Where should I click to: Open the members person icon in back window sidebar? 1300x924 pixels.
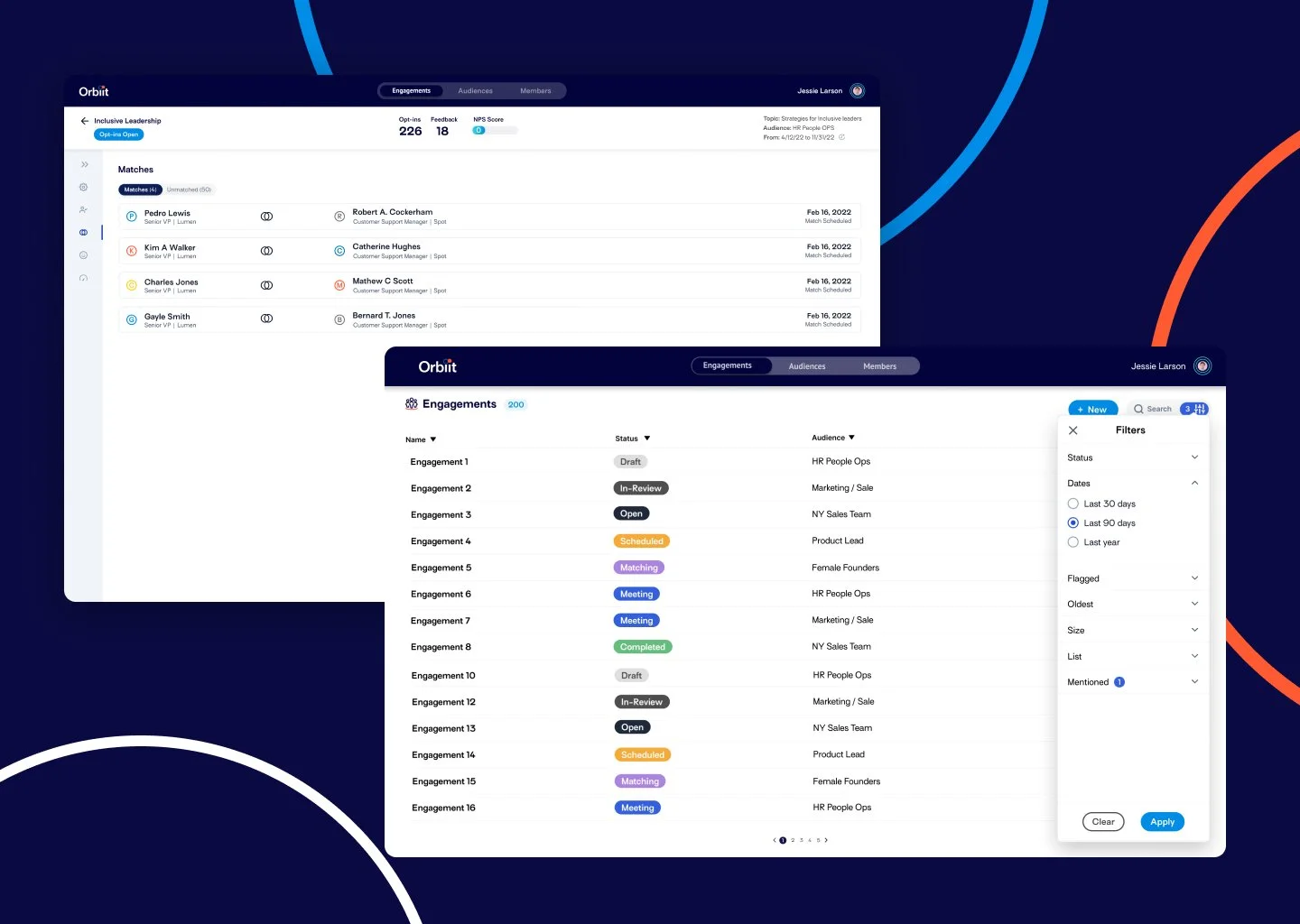coord(83,209)
